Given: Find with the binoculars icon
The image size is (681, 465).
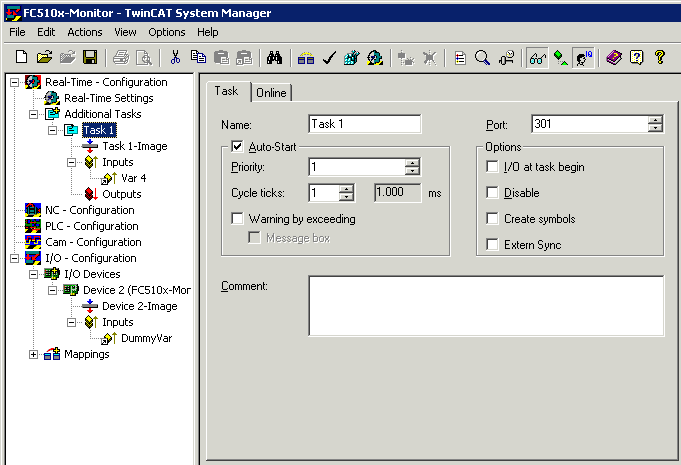Looking at the screenshot, I should pos(274,57).
